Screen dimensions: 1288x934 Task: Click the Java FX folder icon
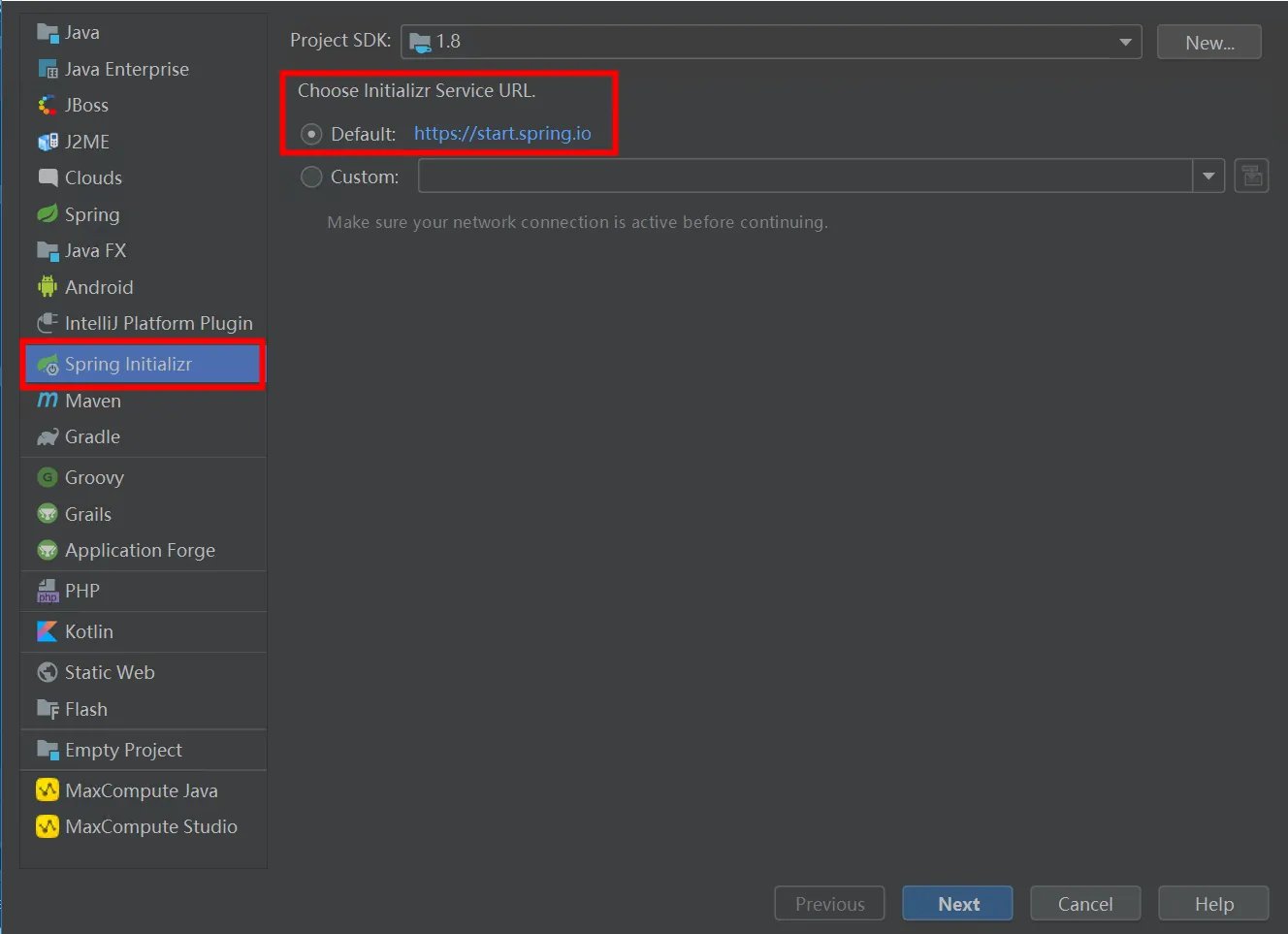48,250
